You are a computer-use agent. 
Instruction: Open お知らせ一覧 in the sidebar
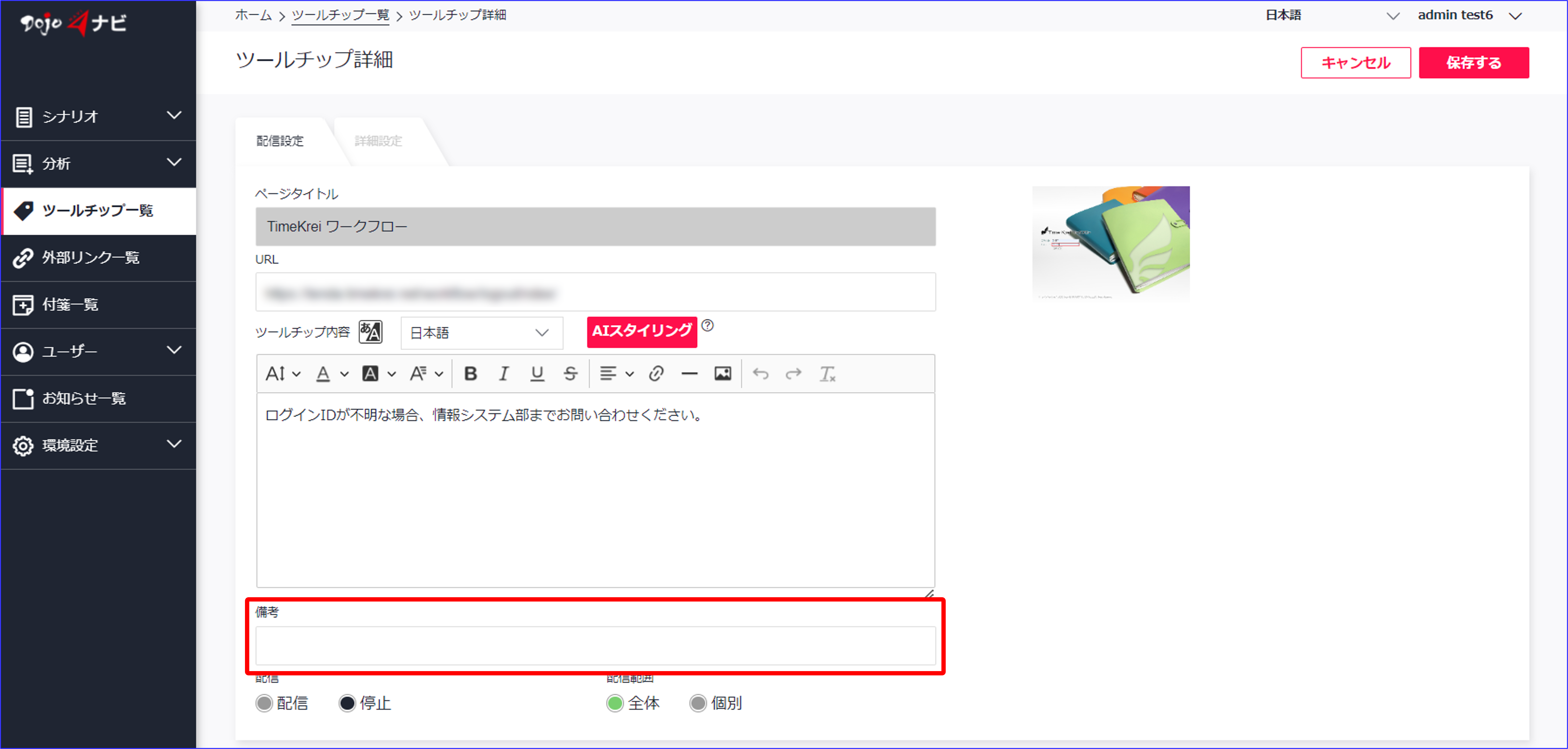[x=99, y=399]
